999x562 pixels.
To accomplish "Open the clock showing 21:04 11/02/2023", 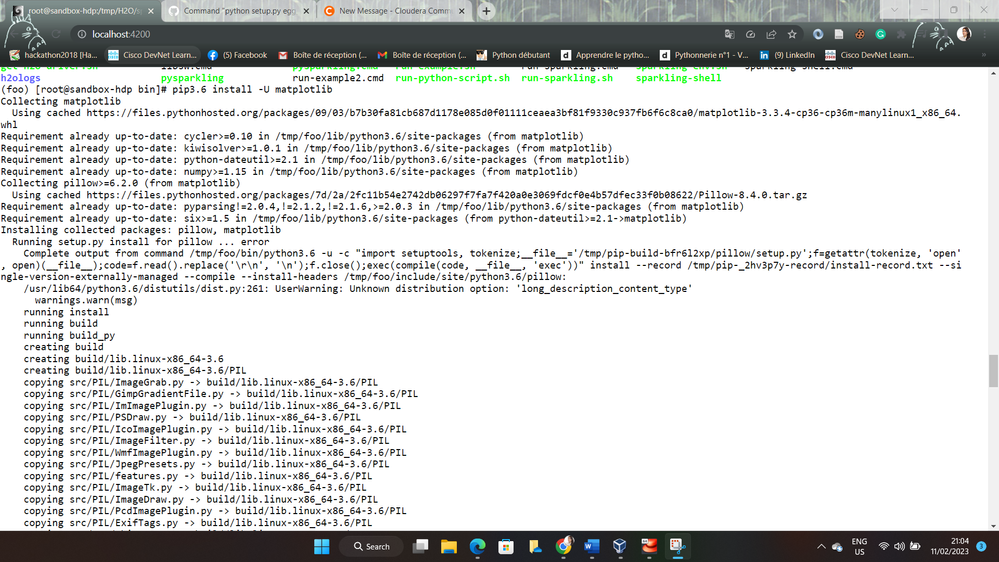I will pos(949,547).
